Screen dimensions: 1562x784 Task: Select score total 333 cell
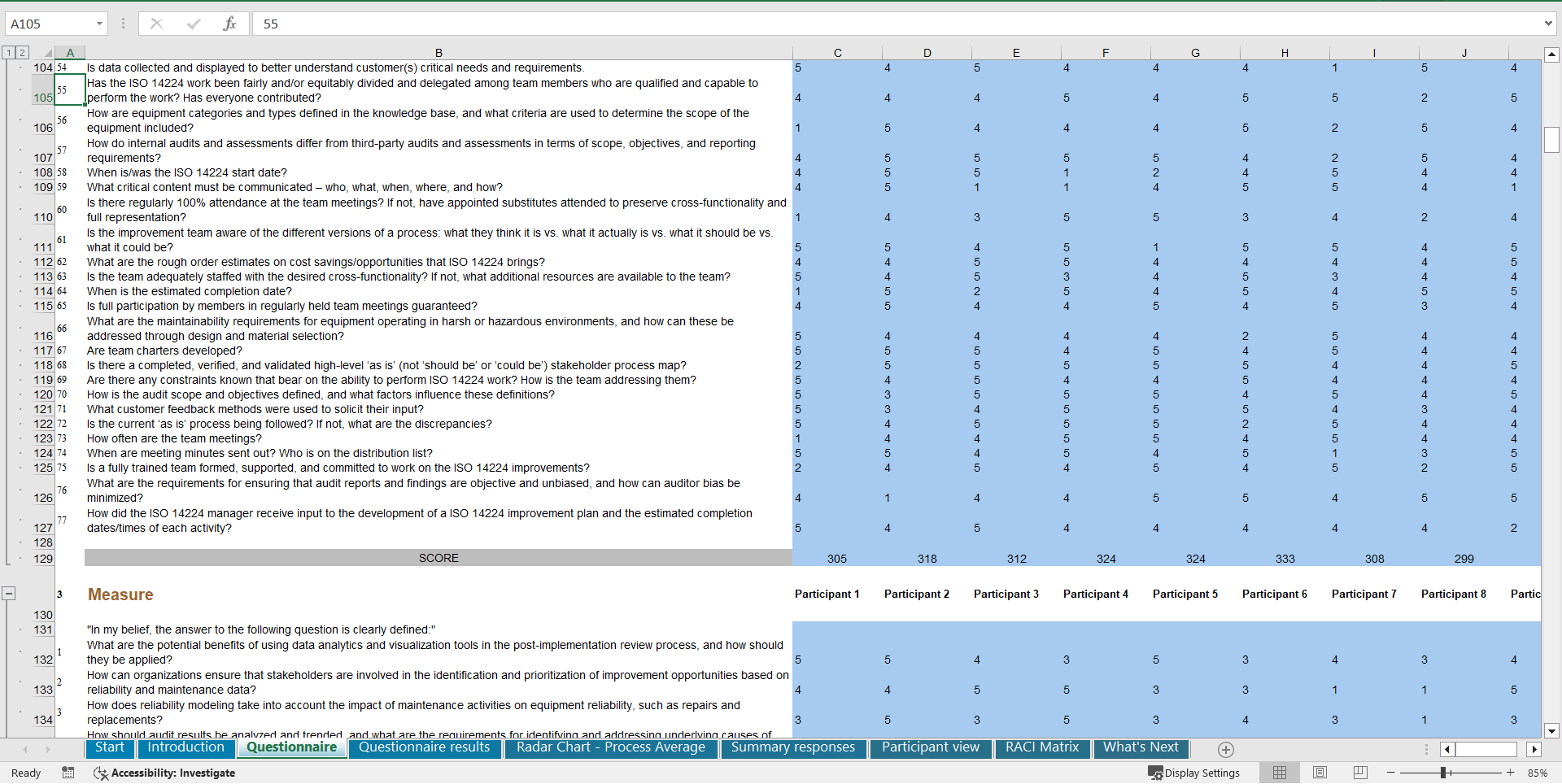coord(1285,559)
